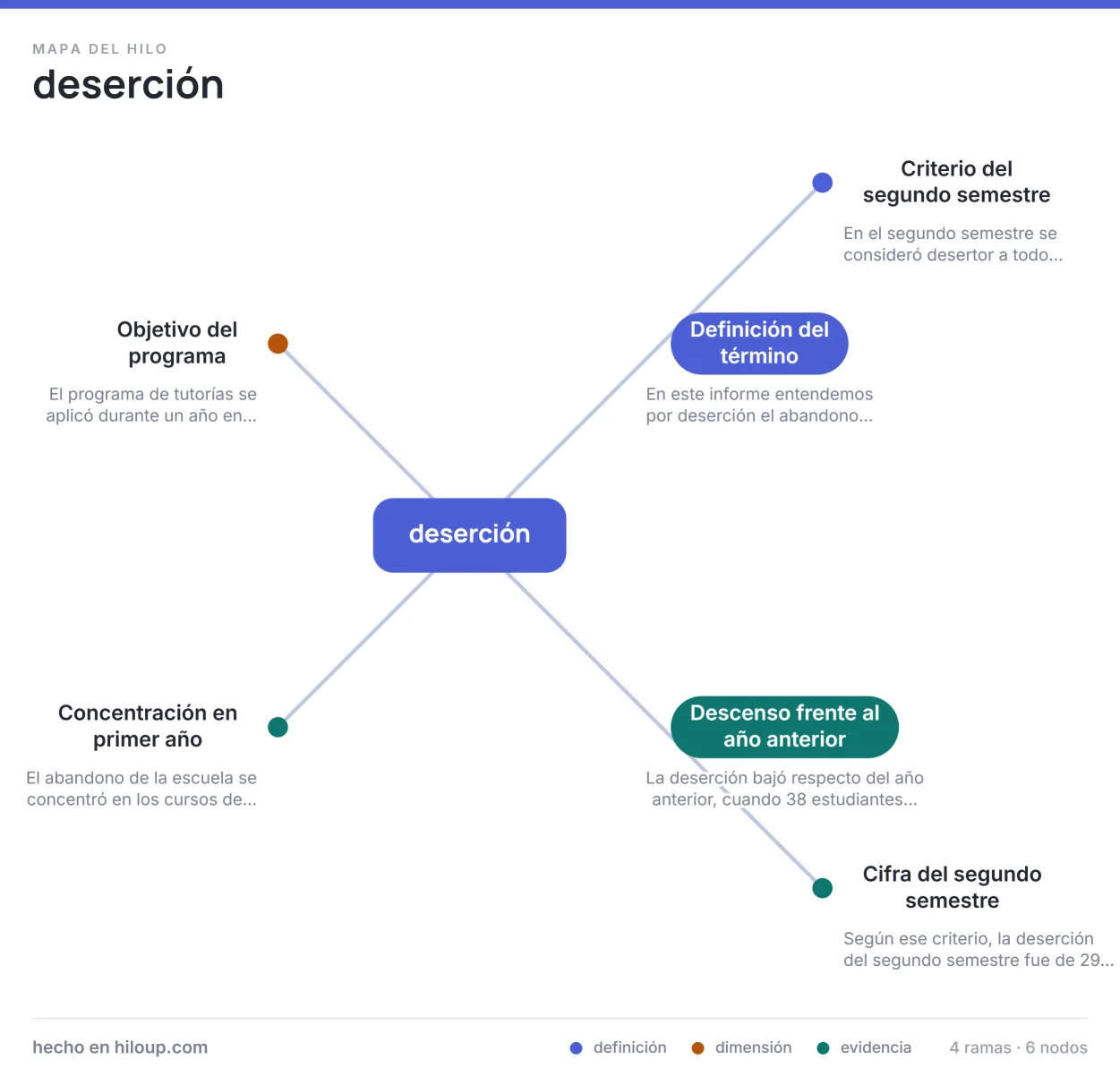
Task: Click the orange dimensión legend dot
Action: pyautogui.click(x=697, y=1048)
